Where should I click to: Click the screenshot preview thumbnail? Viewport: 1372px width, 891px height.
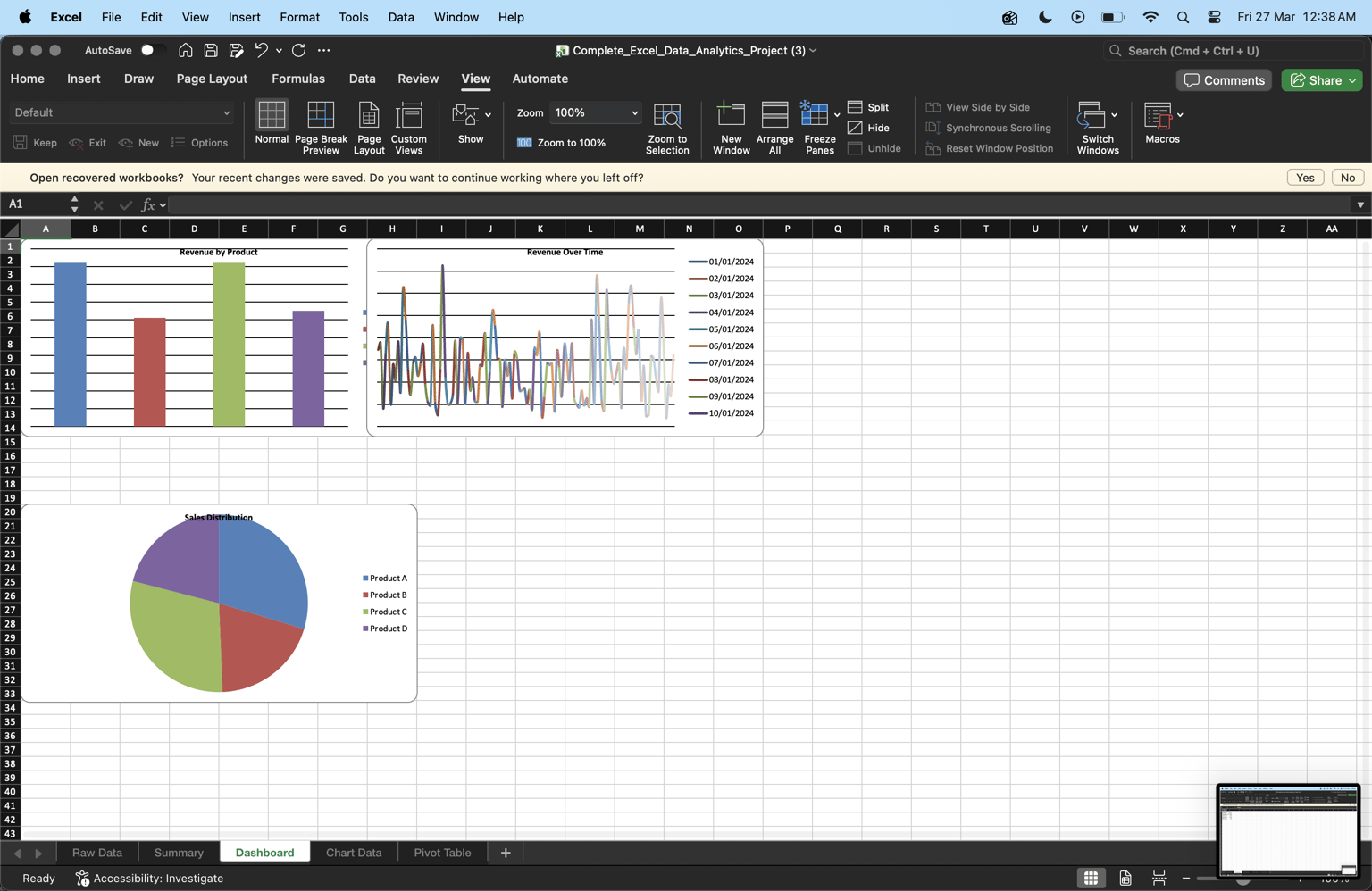pos(1288,831)
